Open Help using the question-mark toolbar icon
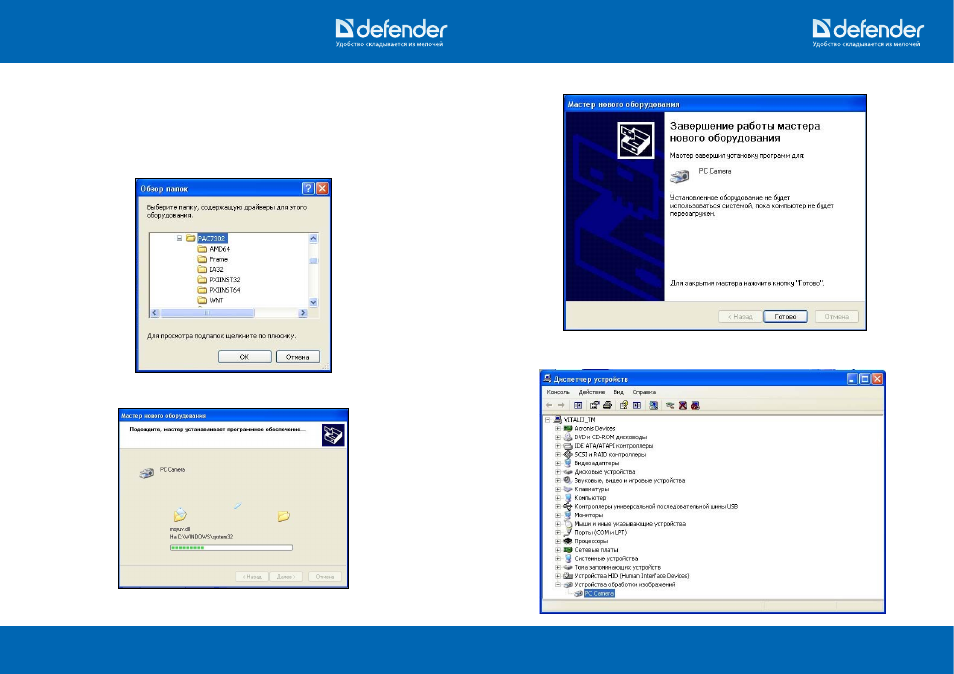Image resolution: width=954 pixels, height=674 pixels. 624,405
